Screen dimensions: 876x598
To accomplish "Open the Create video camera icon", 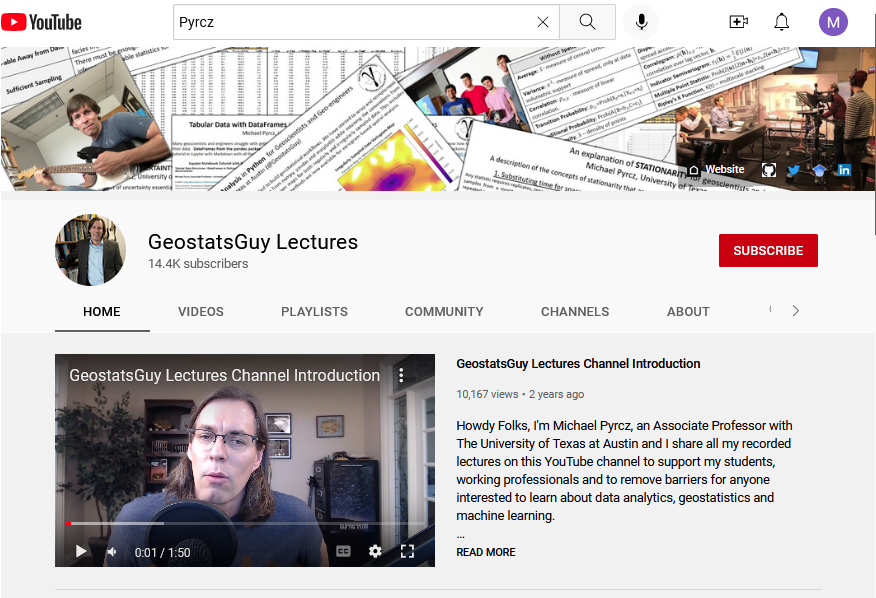I will tap(739, 22).
